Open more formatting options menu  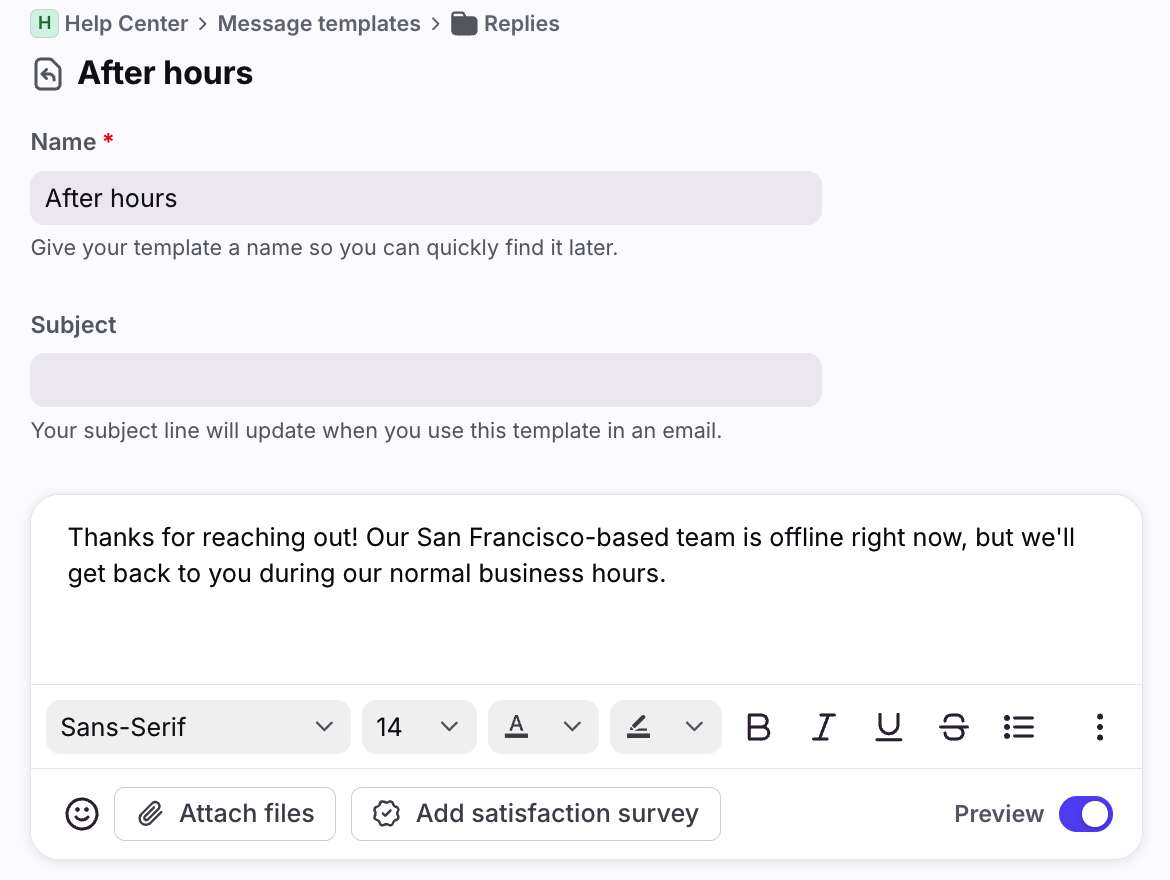click(1099, 727)
